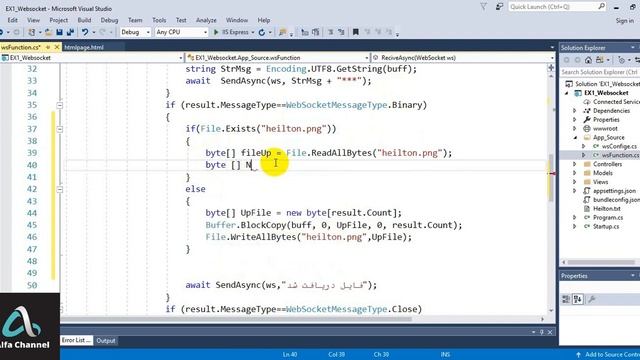Switch to the Output tab
The height and width of the screenshot is (360, 640).
(x=106, y=340)
